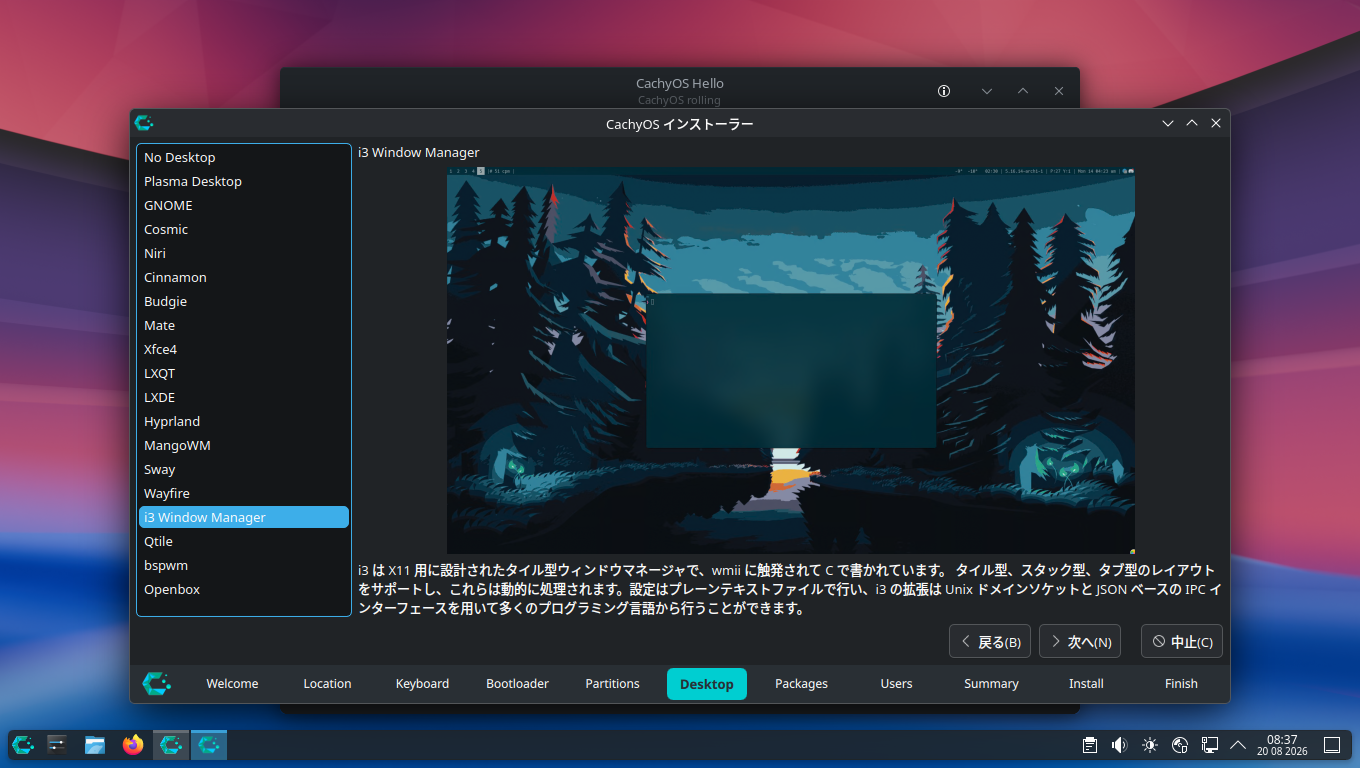Viewport: 1360px width, 768px height.
Task: Activate the highlighted installer taskbar entry
Action: click(209, 744)
